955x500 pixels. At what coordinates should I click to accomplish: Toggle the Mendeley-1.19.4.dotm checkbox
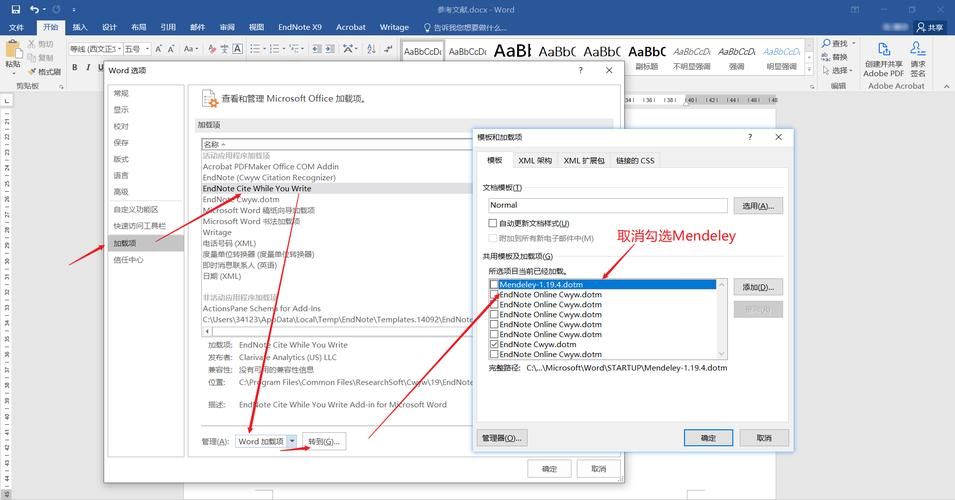tap(494, 285)
